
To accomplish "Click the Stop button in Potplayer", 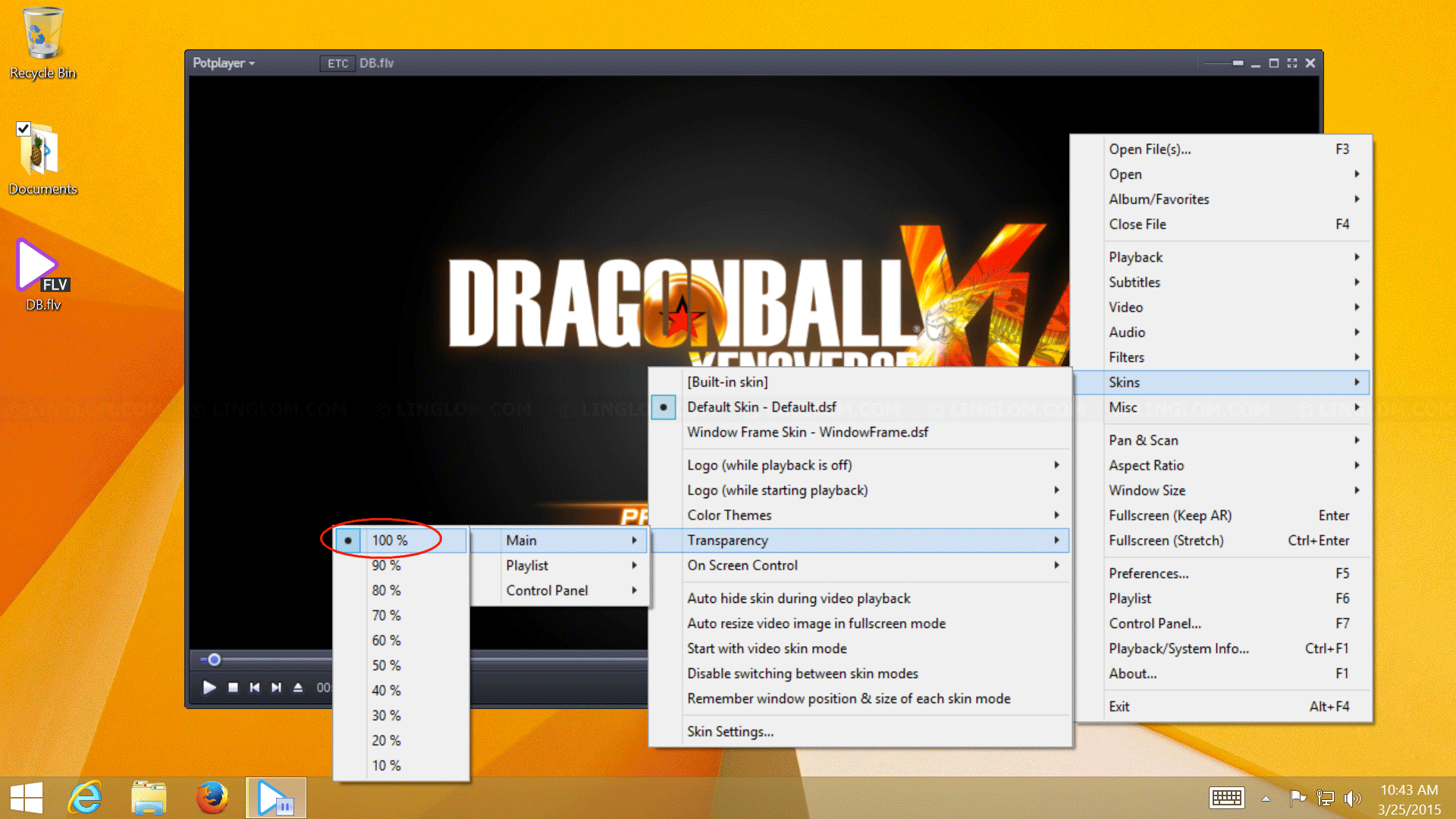I will click(x=233, y=687).
